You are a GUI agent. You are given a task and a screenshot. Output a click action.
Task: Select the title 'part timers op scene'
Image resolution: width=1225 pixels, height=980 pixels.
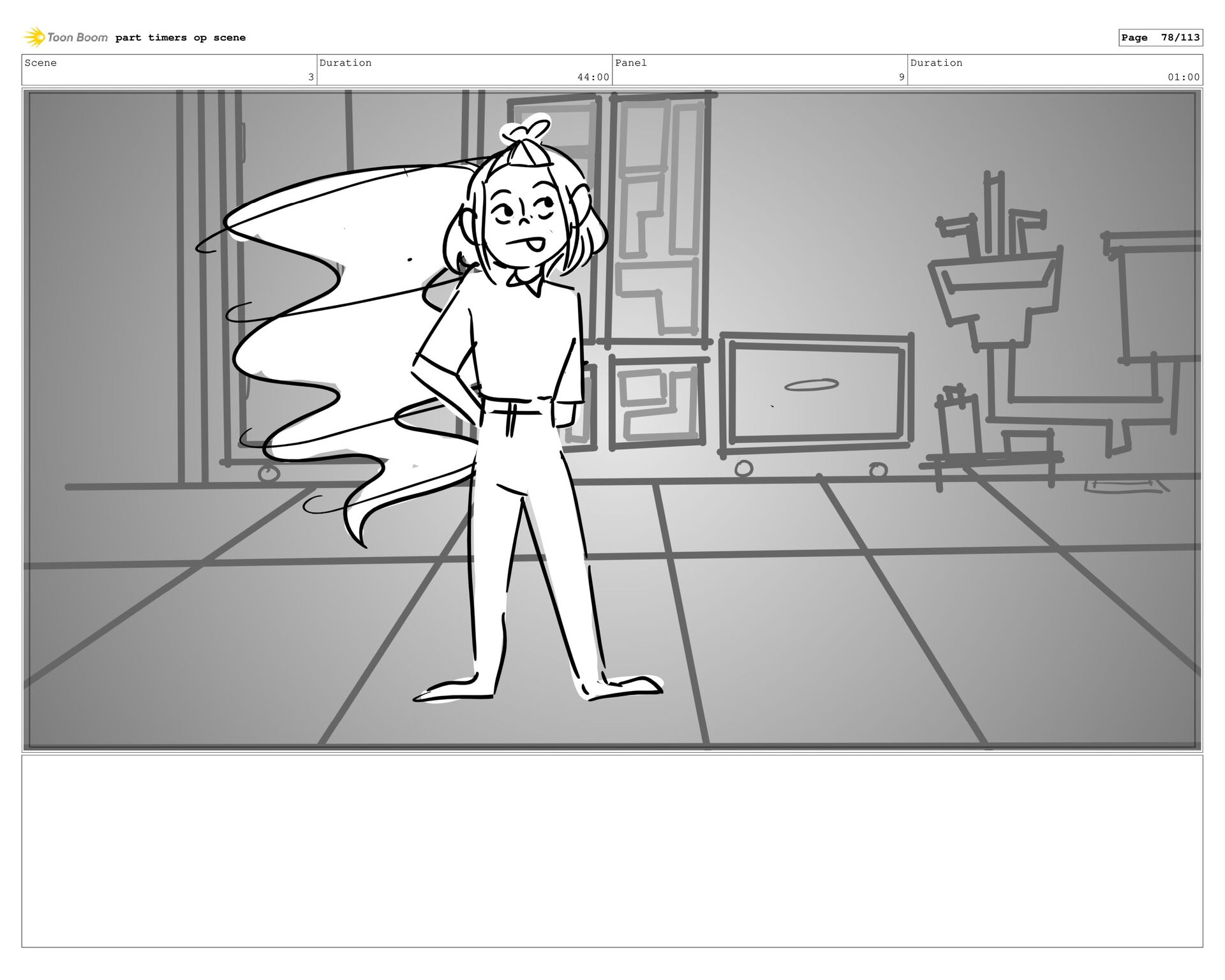click(181, 38)
